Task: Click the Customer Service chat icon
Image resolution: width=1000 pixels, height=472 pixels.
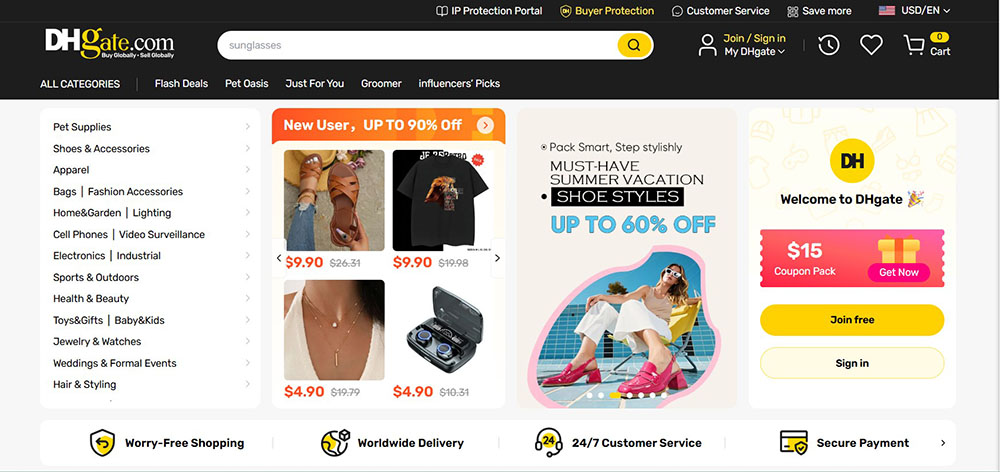Action: [677, 11]
